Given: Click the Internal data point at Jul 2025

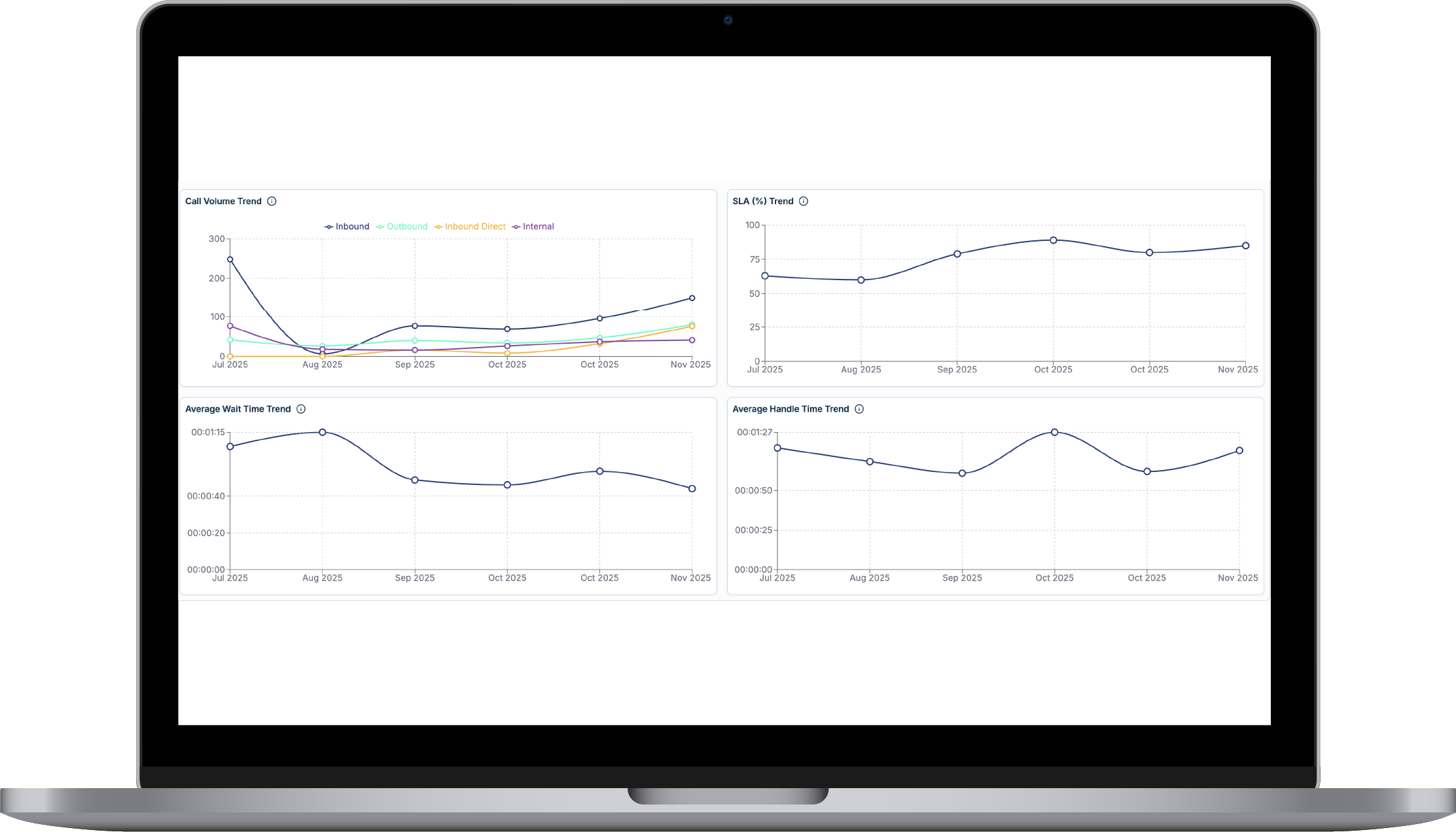Looking at the screenshot, I should [x=230, y=326].
